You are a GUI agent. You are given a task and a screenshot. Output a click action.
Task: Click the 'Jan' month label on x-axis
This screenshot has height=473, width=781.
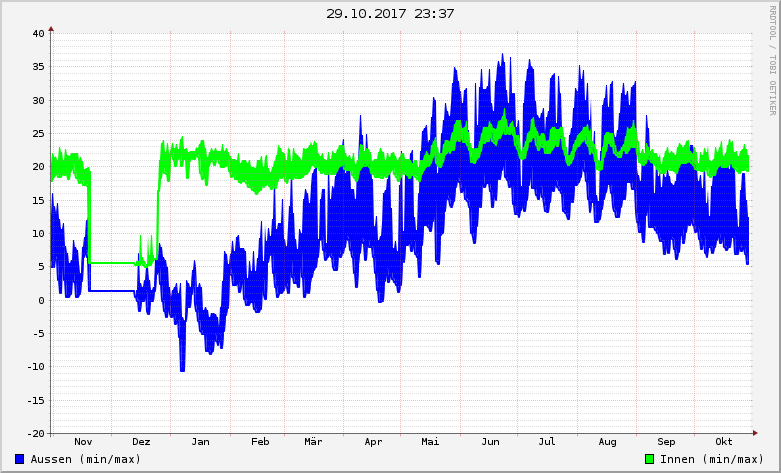200,442
